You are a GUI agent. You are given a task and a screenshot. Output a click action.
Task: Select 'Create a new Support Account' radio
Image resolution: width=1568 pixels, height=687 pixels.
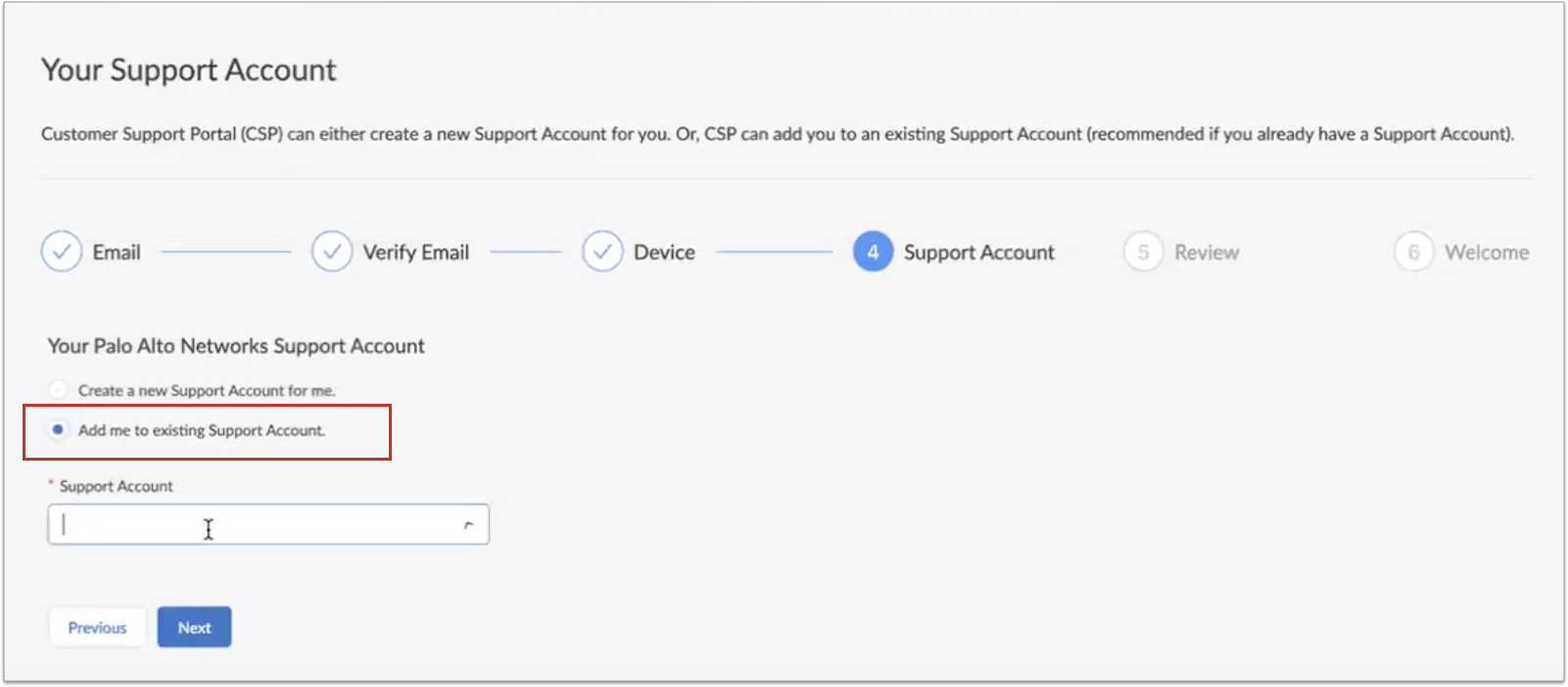coord(59,390)
